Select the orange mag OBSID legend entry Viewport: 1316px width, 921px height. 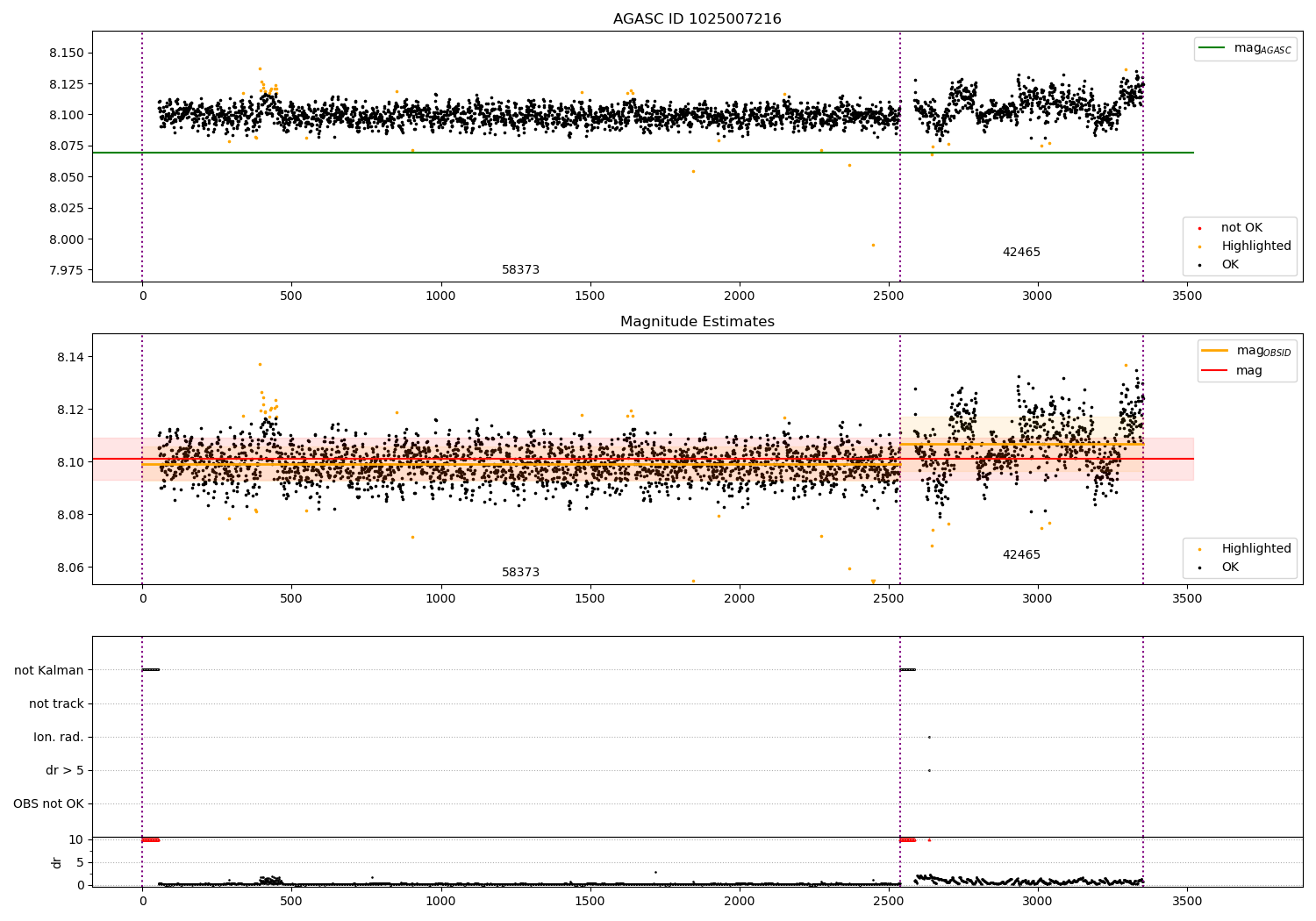[x=1246, y=351]
